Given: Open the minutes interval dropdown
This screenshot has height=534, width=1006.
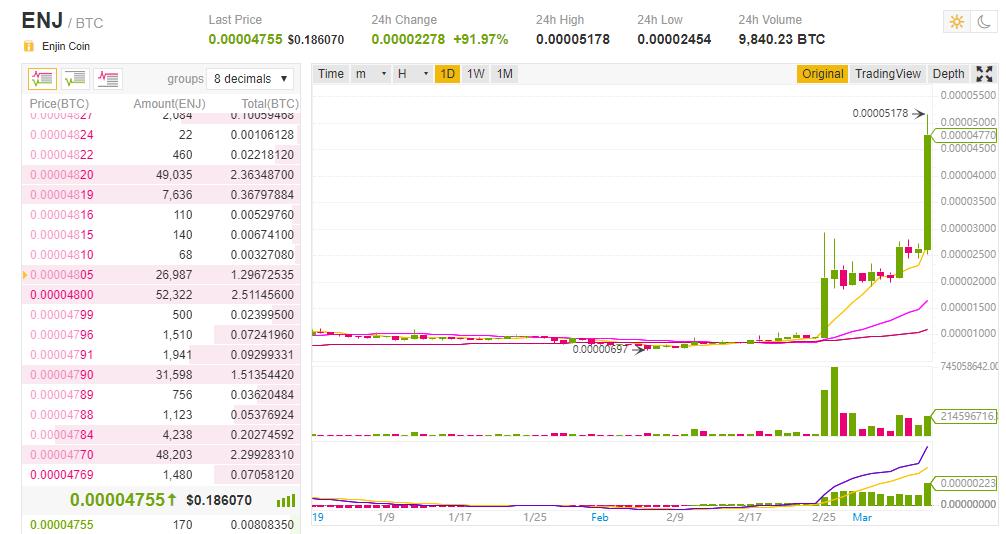Looking at the screenshot, I should point(371,74).
